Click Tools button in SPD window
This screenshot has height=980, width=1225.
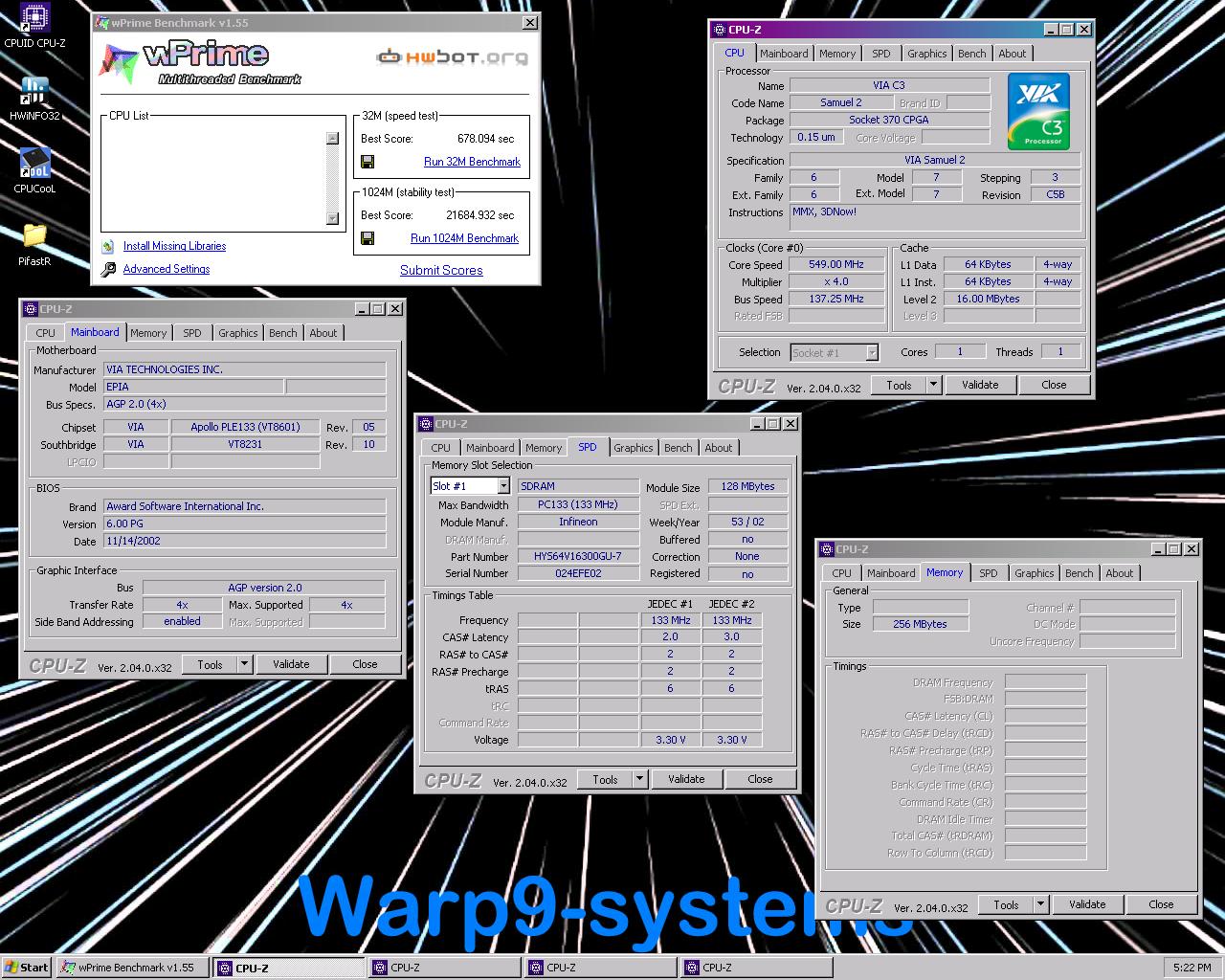click(x=606, y=779)
